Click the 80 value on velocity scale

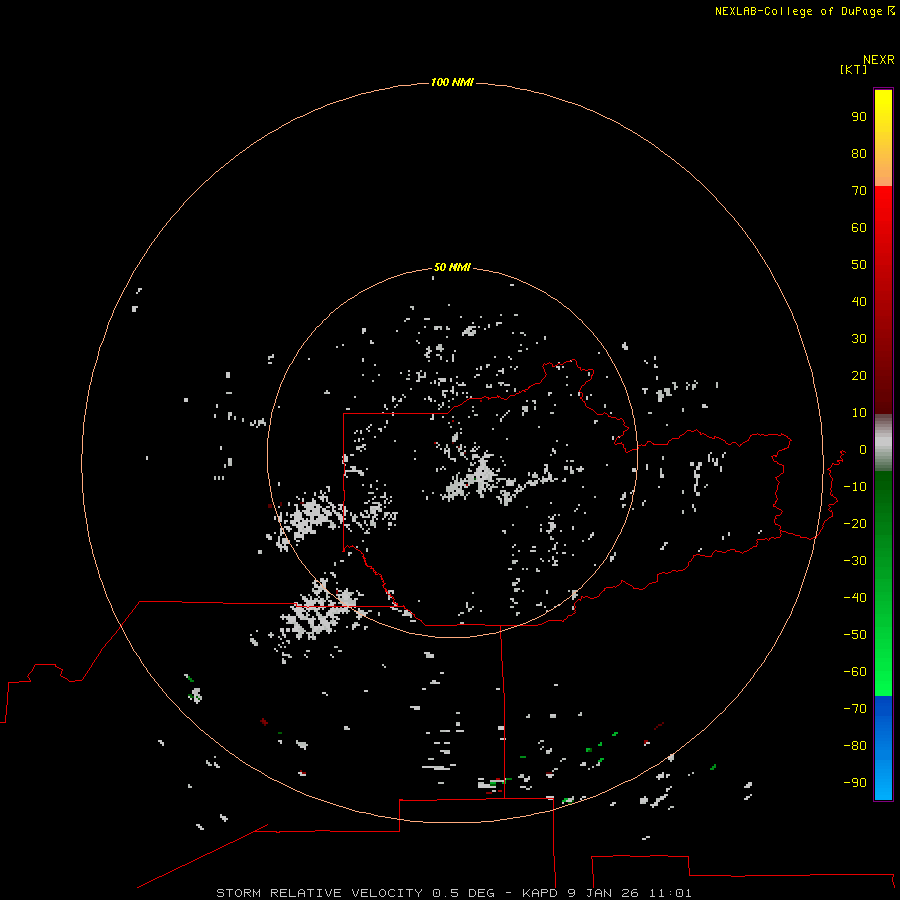(859, 154)
